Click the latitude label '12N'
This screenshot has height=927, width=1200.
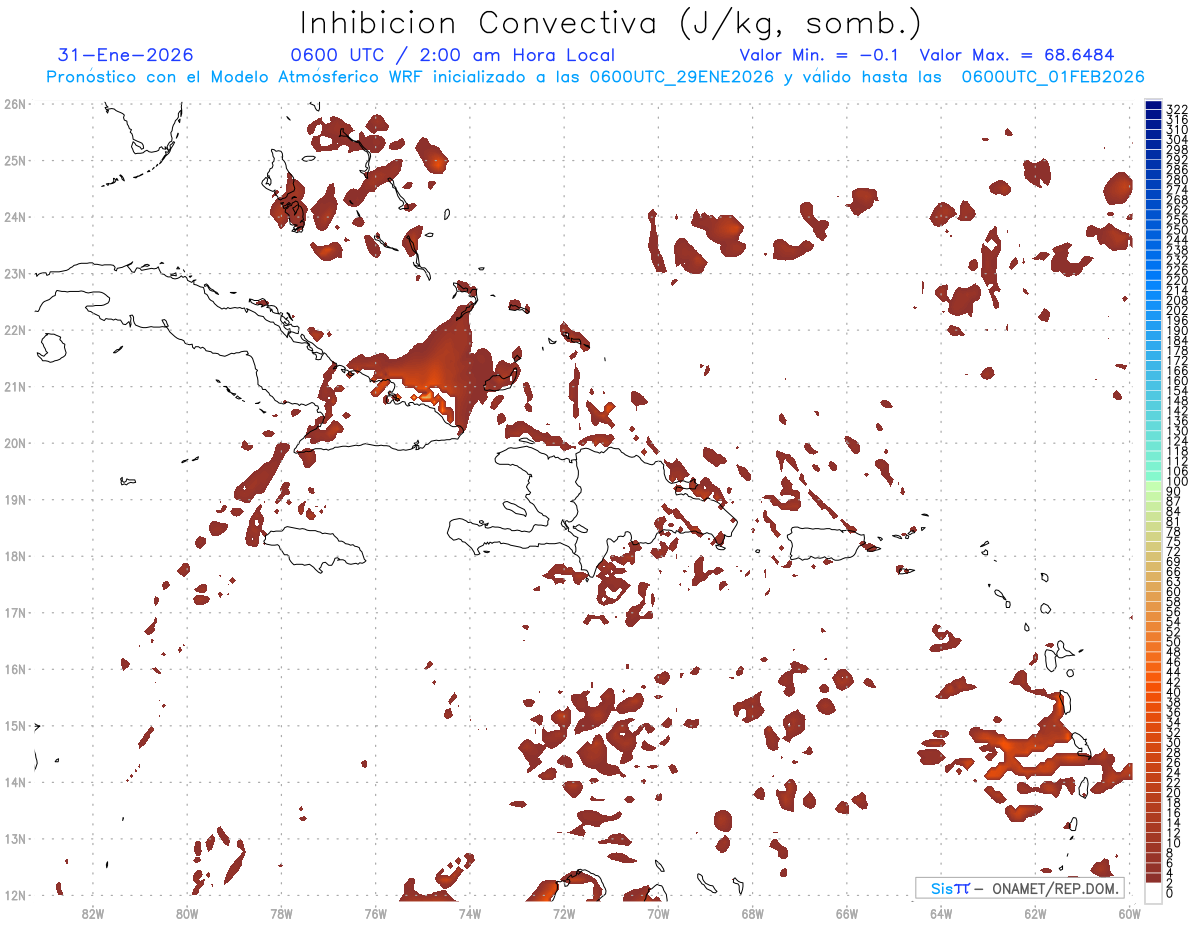click(x=15, y=895)
